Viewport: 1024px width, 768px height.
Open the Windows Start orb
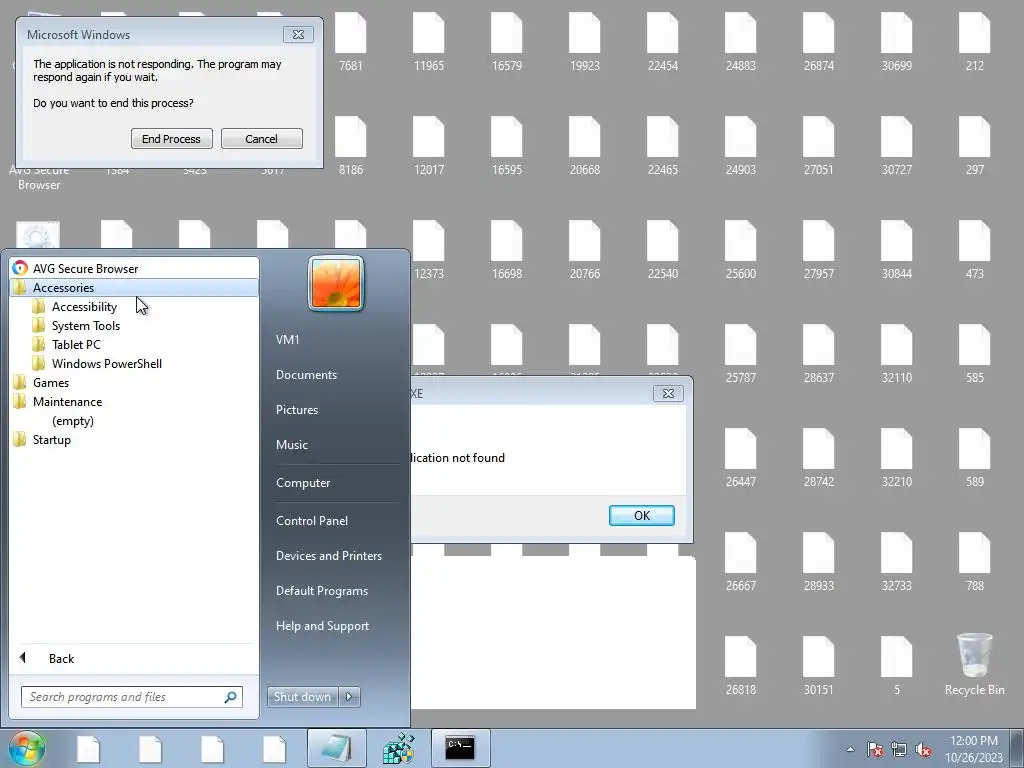coord(27,748)
